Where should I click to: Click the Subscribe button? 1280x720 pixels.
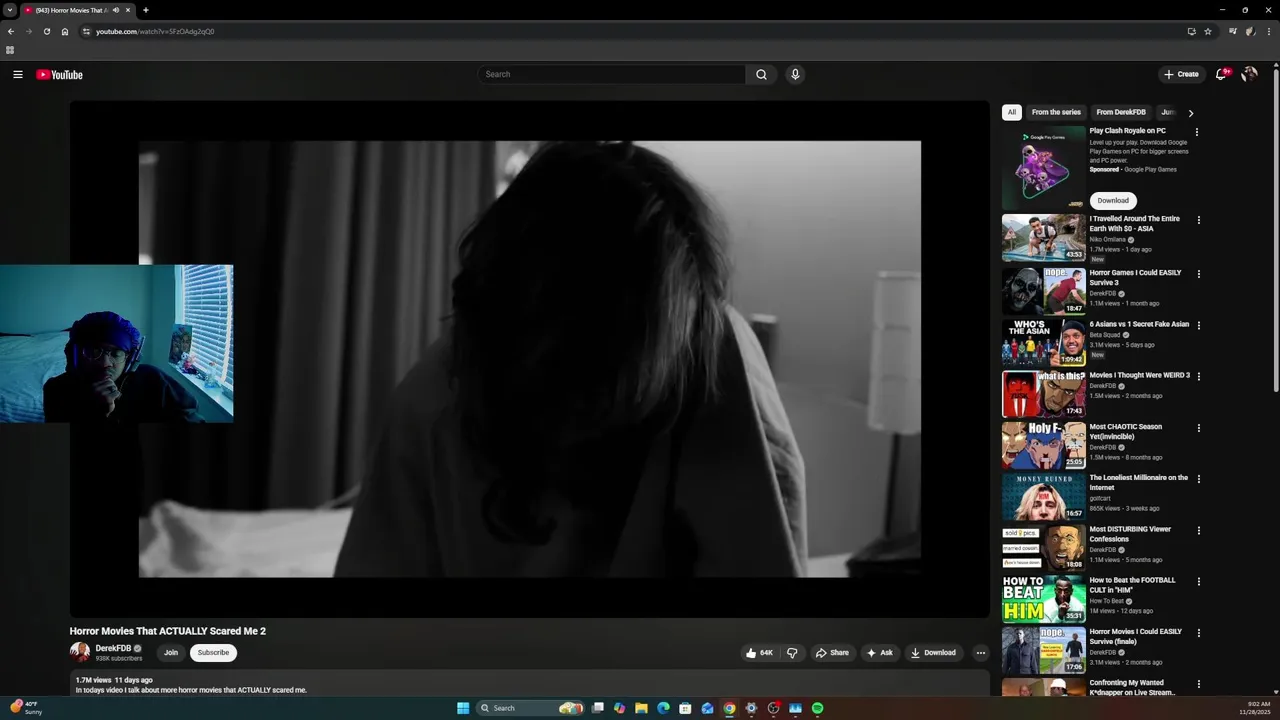213,653
